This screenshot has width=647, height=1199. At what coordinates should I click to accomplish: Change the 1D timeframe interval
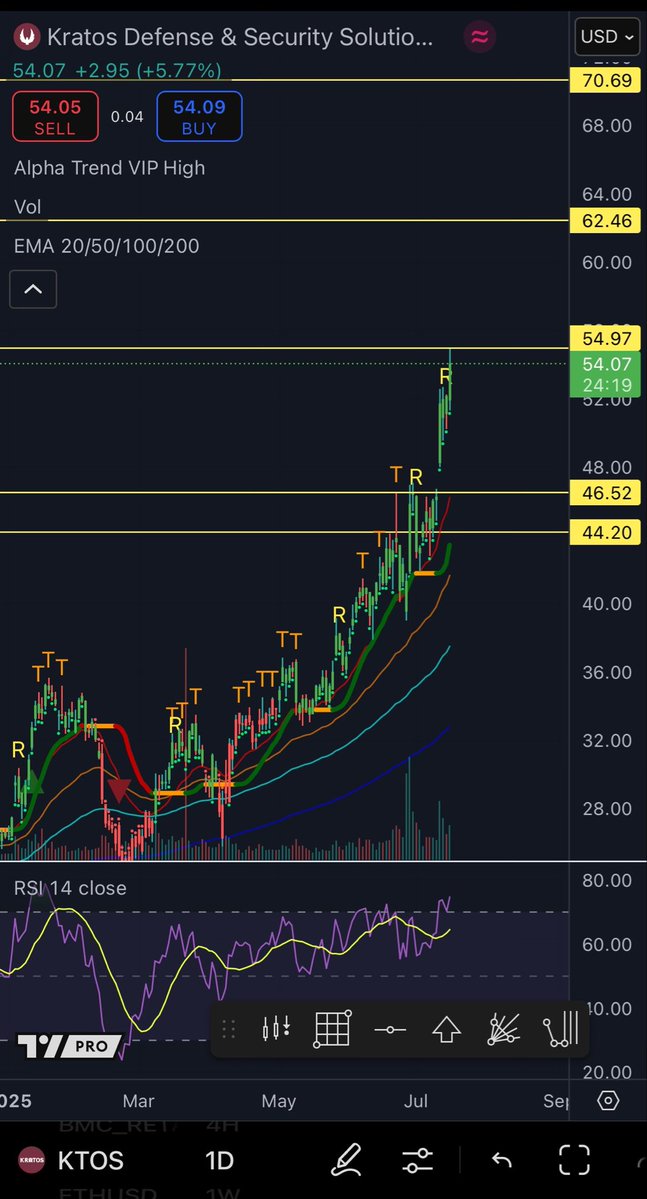[219, 1161]
